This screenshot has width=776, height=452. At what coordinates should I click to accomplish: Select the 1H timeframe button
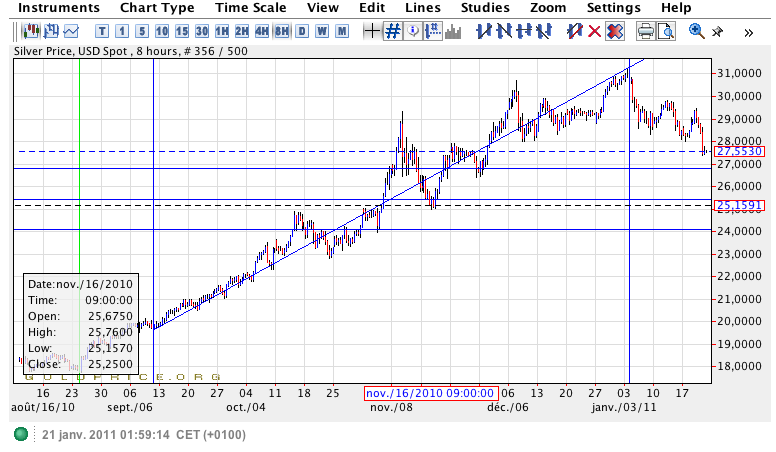(x=221, y=31)
